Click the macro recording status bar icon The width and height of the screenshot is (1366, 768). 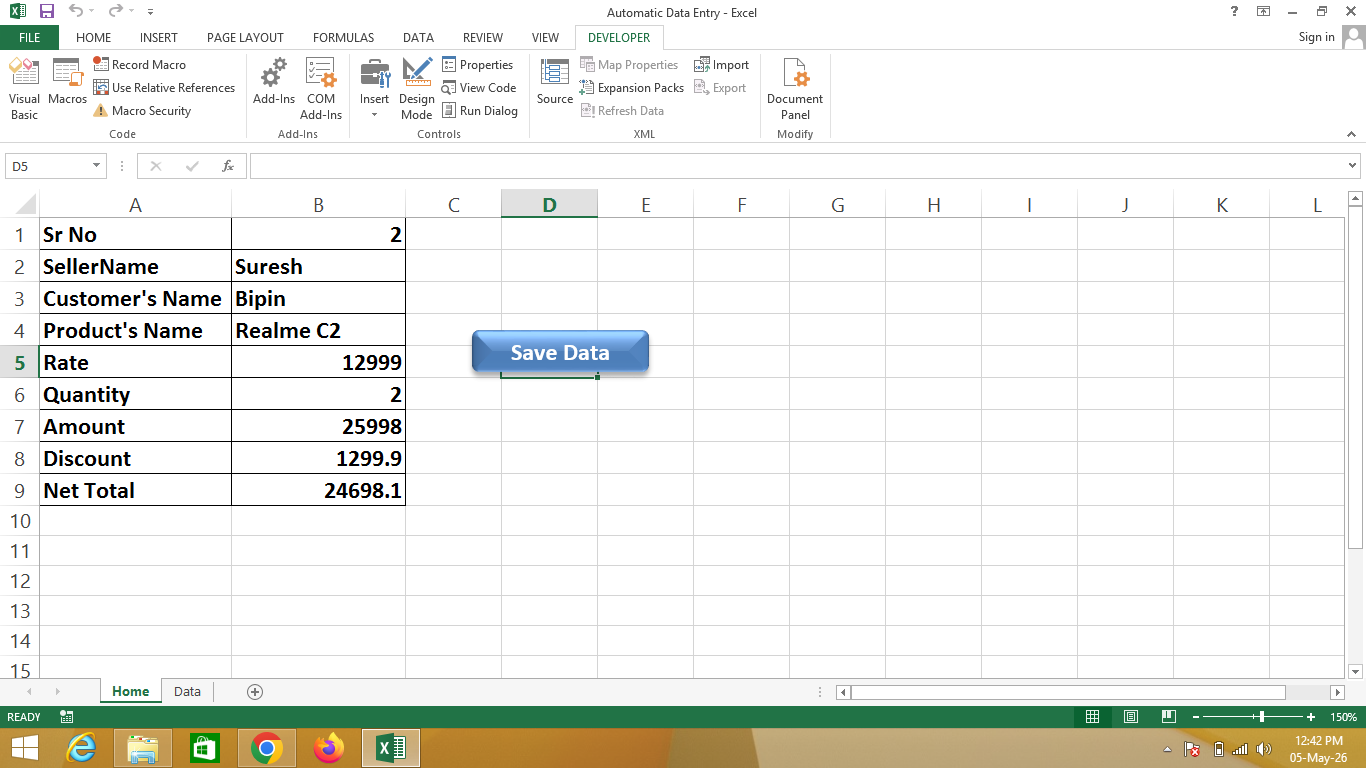click(67, 717)
